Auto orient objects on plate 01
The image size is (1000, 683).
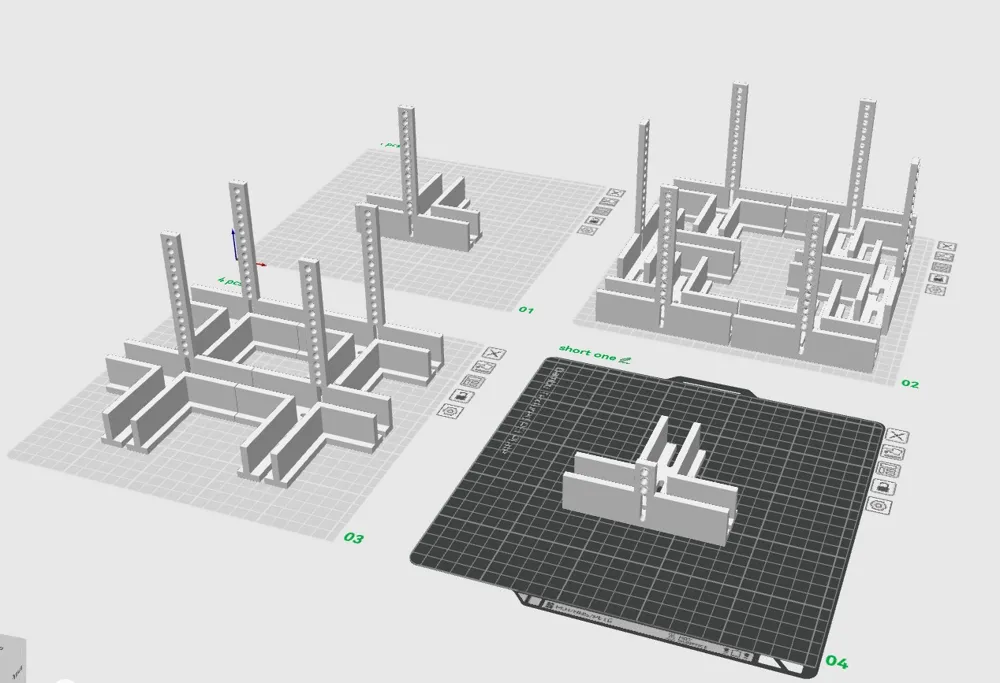608,202
